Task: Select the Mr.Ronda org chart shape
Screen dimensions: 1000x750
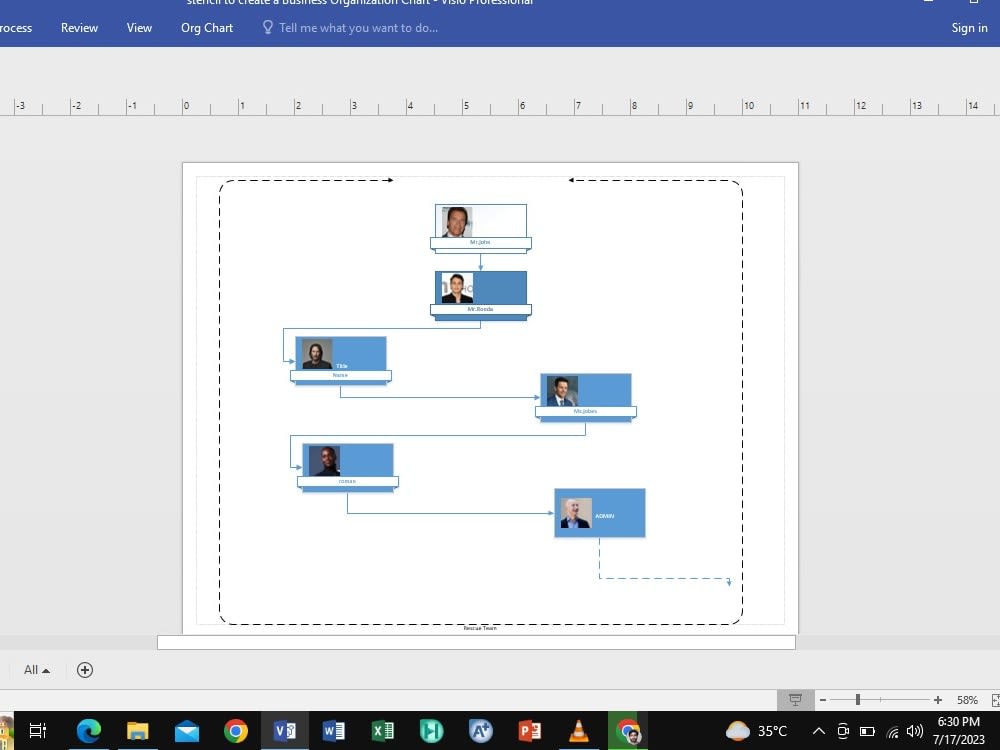Action: 481,295
